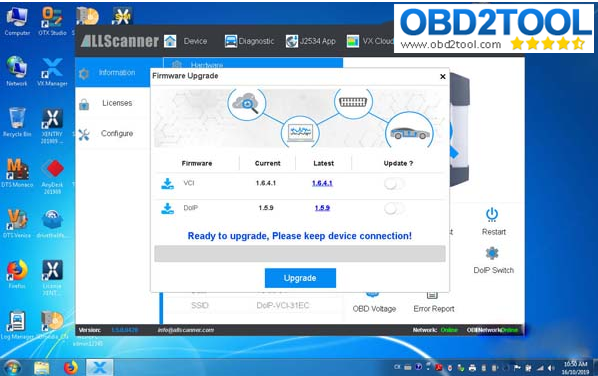The image size is (598, 376).
Task: Click the Configure wrench icon
Action: coord(84,134)
